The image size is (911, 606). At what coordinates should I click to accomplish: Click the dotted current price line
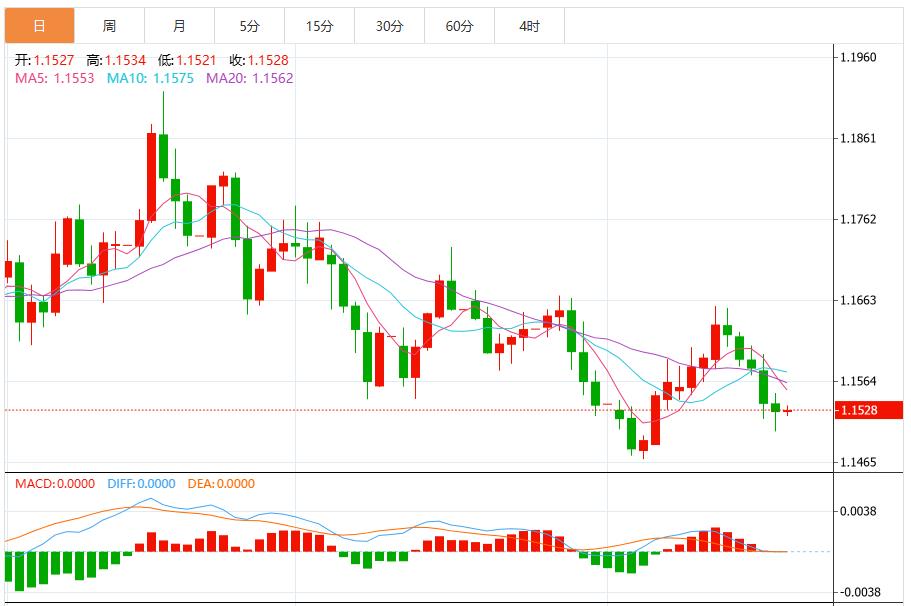coord(400,409)
